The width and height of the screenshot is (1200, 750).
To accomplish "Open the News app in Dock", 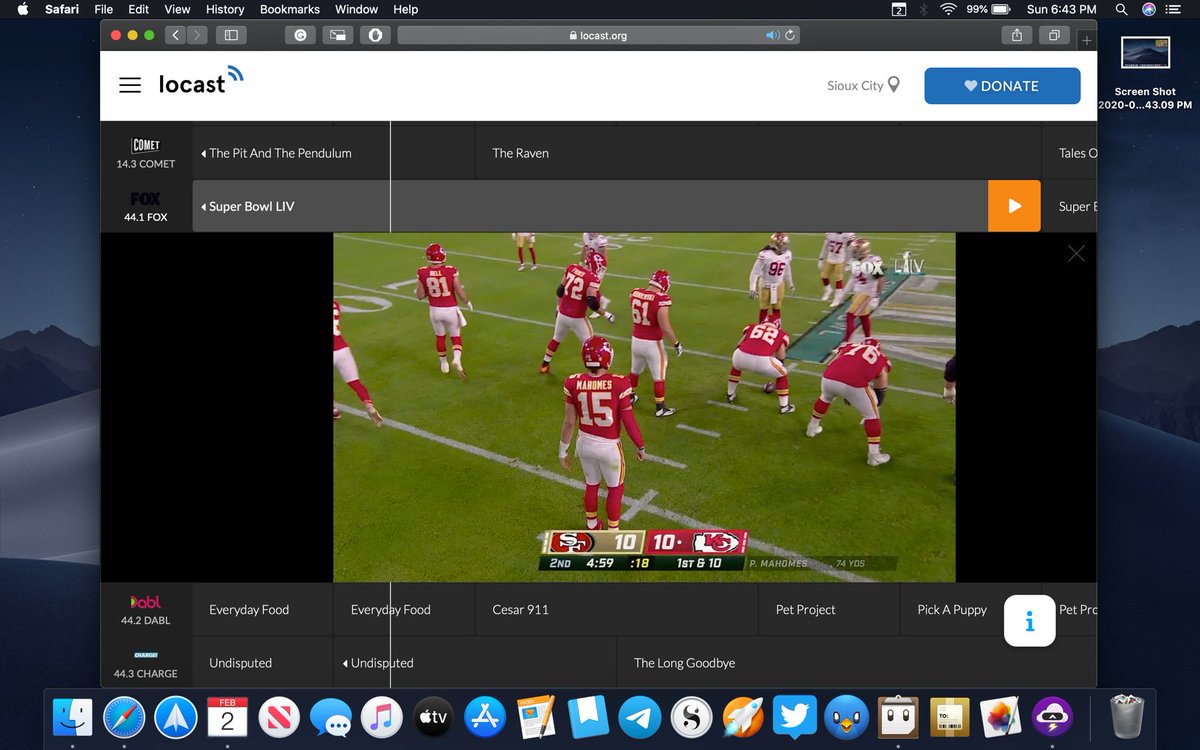I will [279, 717].
